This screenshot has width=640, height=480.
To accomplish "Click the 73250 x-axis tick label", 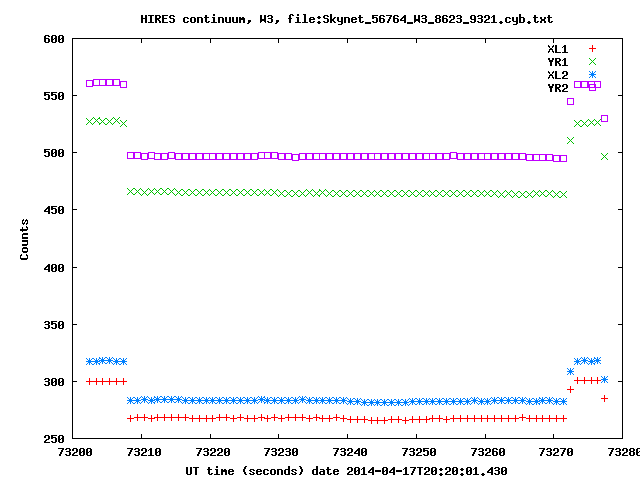I will pos(419,452).
